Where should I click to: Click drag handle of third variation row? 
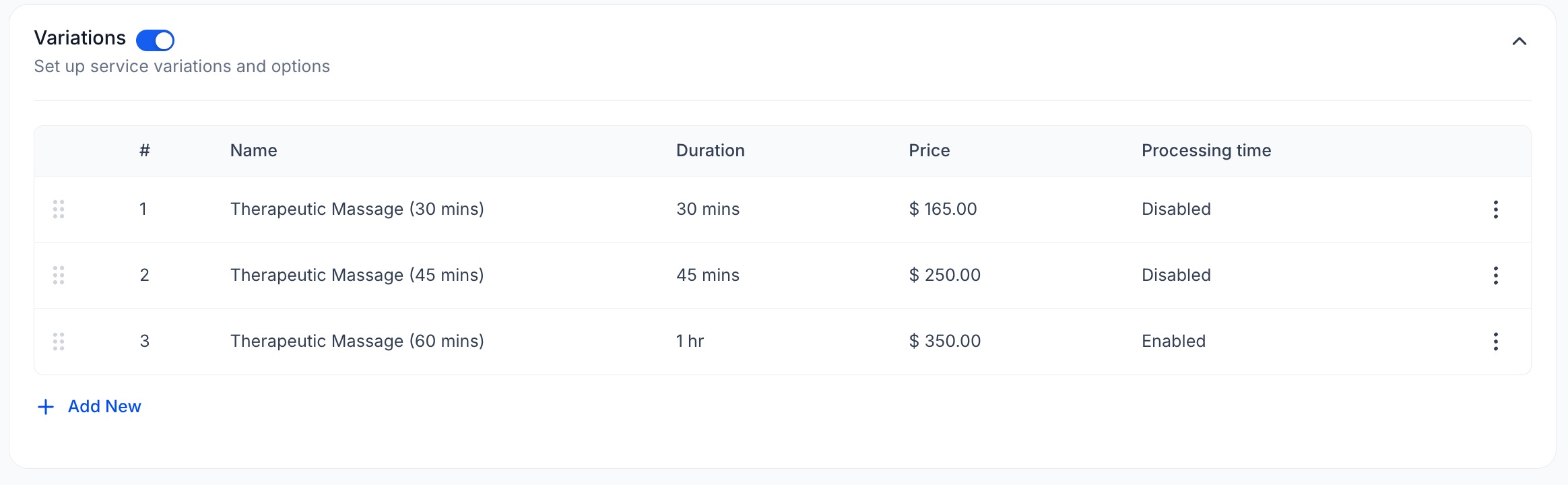(x=59, y=342)
